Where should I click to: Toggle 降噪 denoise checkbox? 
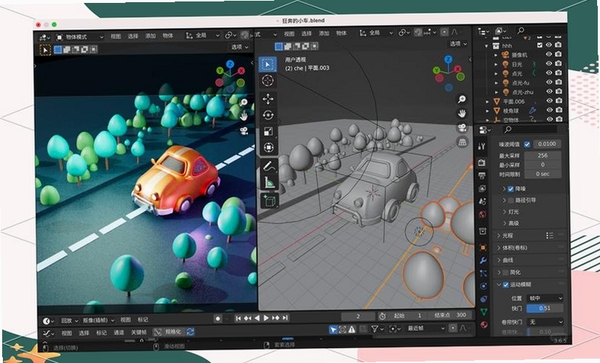[x=510, y=189]
